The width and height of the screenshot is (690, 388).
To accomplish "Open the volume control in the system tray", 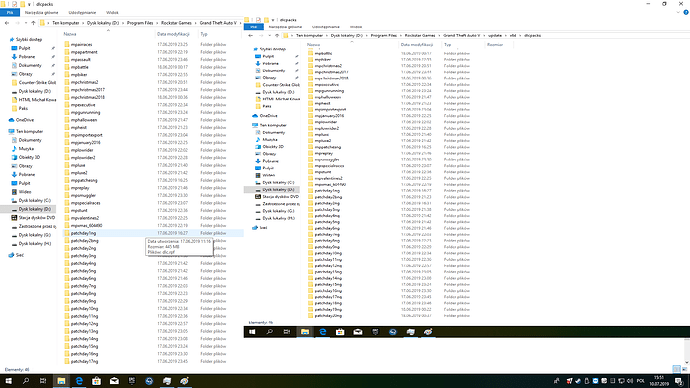I will (630, 381).
